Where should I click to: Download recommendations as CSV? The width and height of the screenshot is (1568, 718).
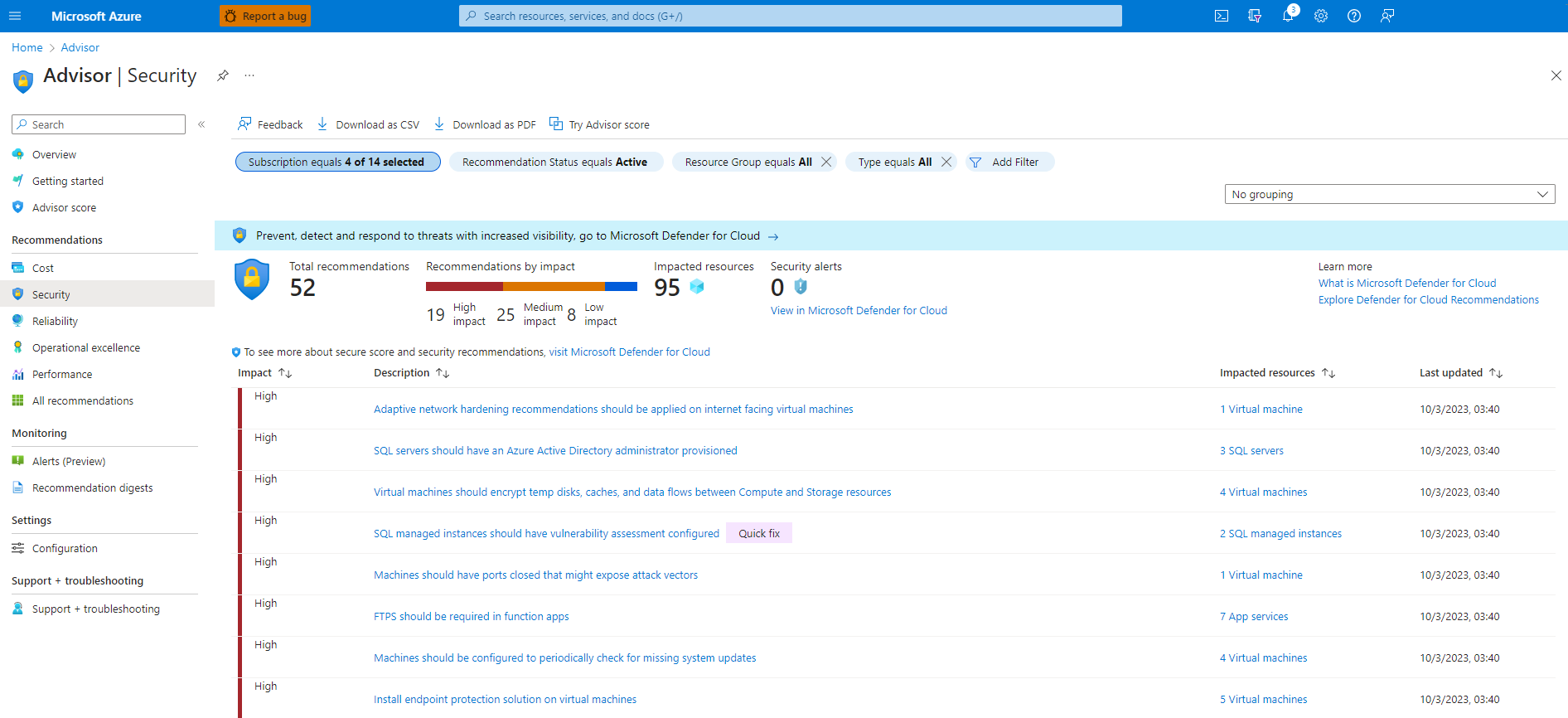[x=368, y=124]
